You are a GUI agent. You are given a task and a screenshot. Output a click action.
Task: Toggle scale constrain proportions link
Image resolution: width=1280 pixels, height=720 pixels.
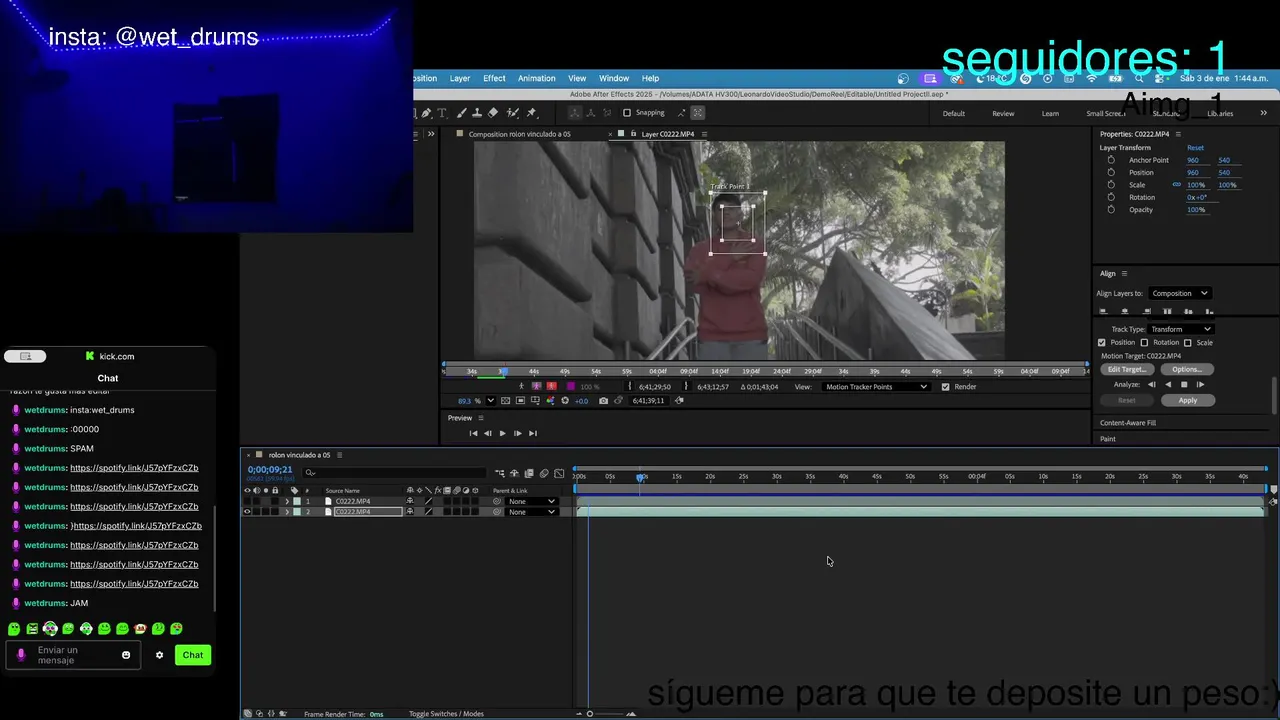point(1176,185)
